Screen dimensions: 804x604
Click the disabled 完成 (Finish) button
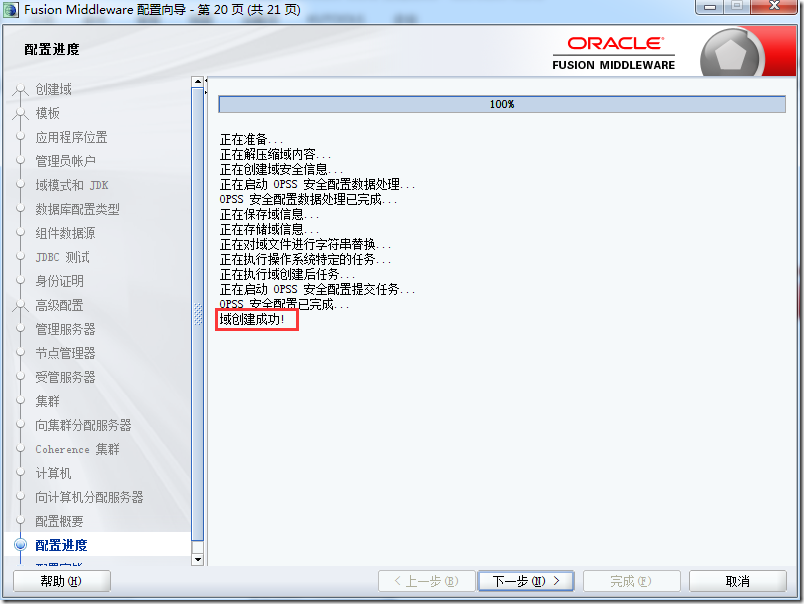(631, 581)
